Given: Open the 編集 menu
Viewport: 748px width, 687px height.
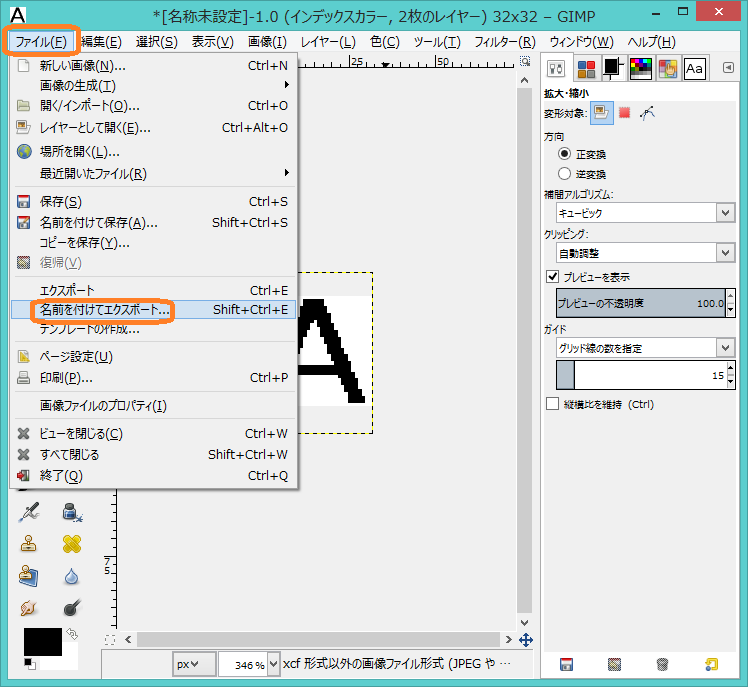Looking at the screenshot, I should [101, 42].
